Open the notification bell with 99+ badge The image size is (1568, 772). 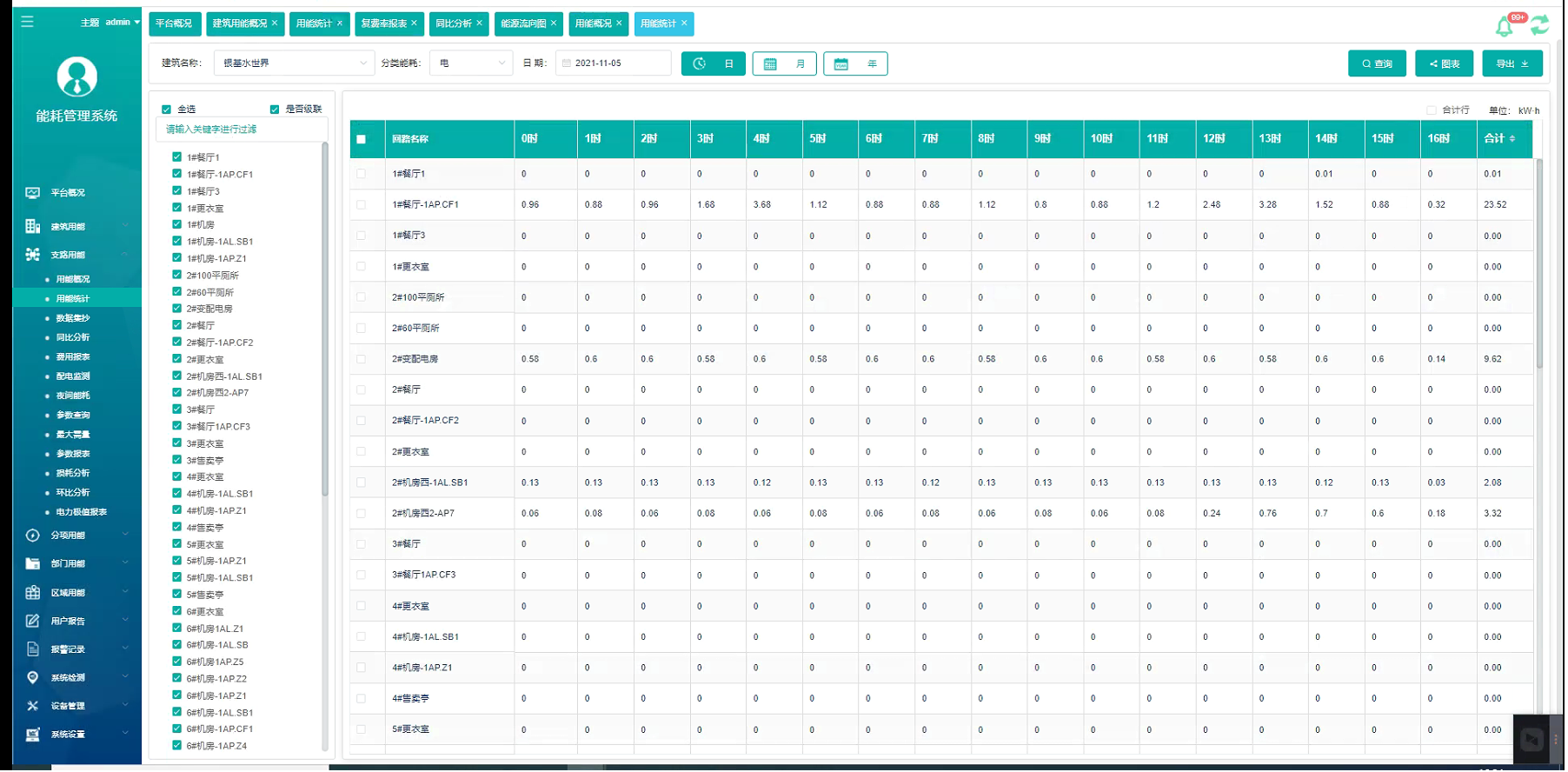click(x=1504, y=27)
